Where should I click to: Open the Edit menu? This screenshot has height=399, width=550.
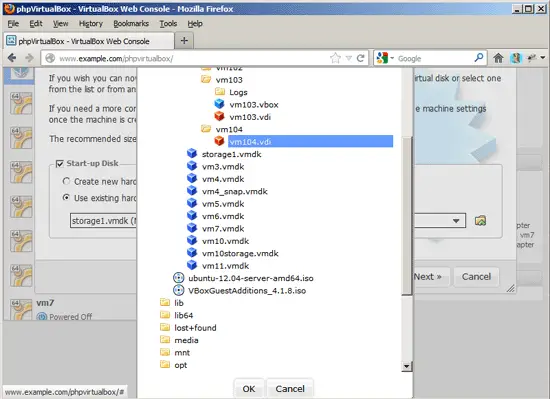click(36, 23)
